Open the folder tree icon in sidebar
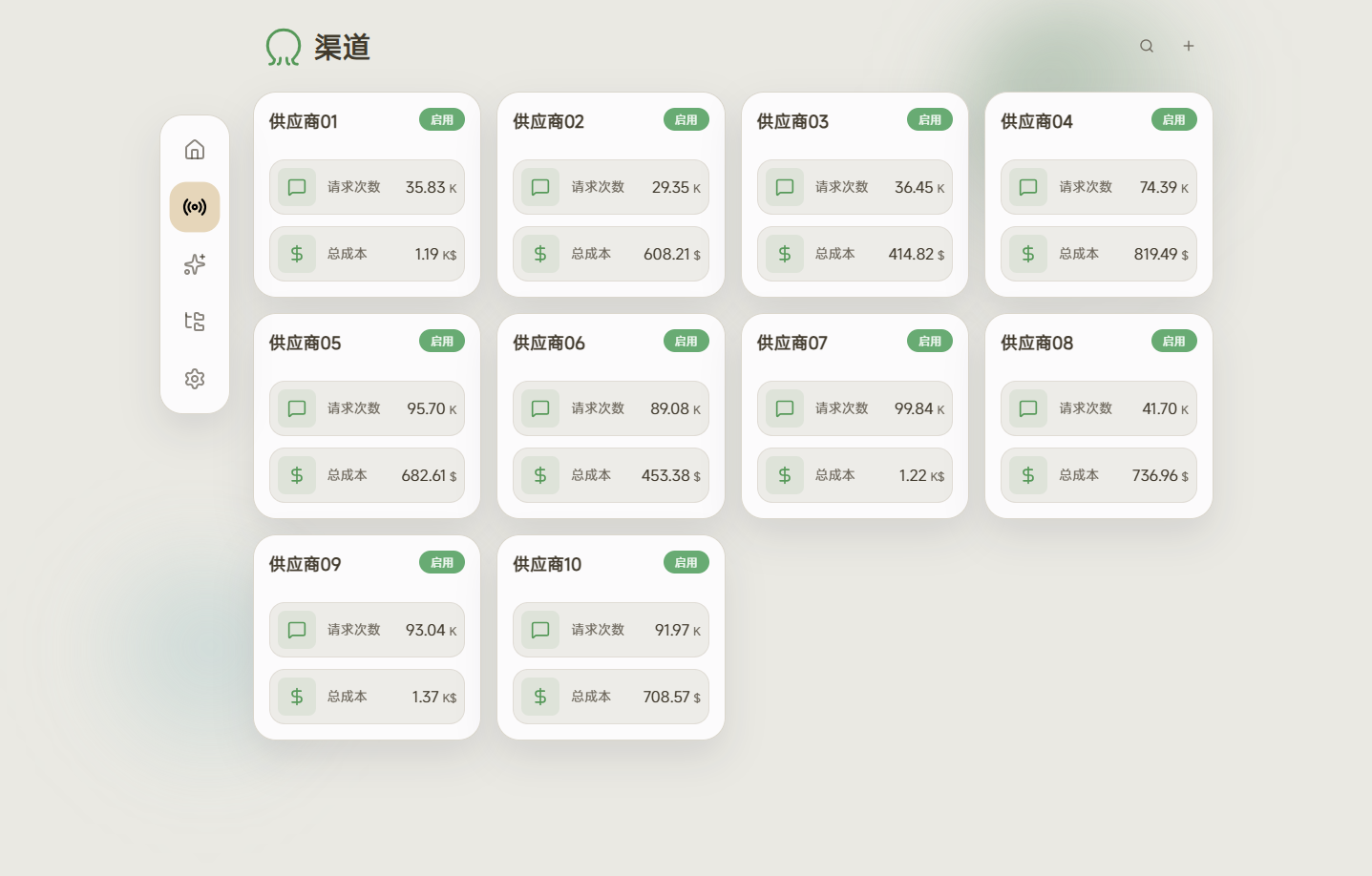1372x876 pixels. 195,322
